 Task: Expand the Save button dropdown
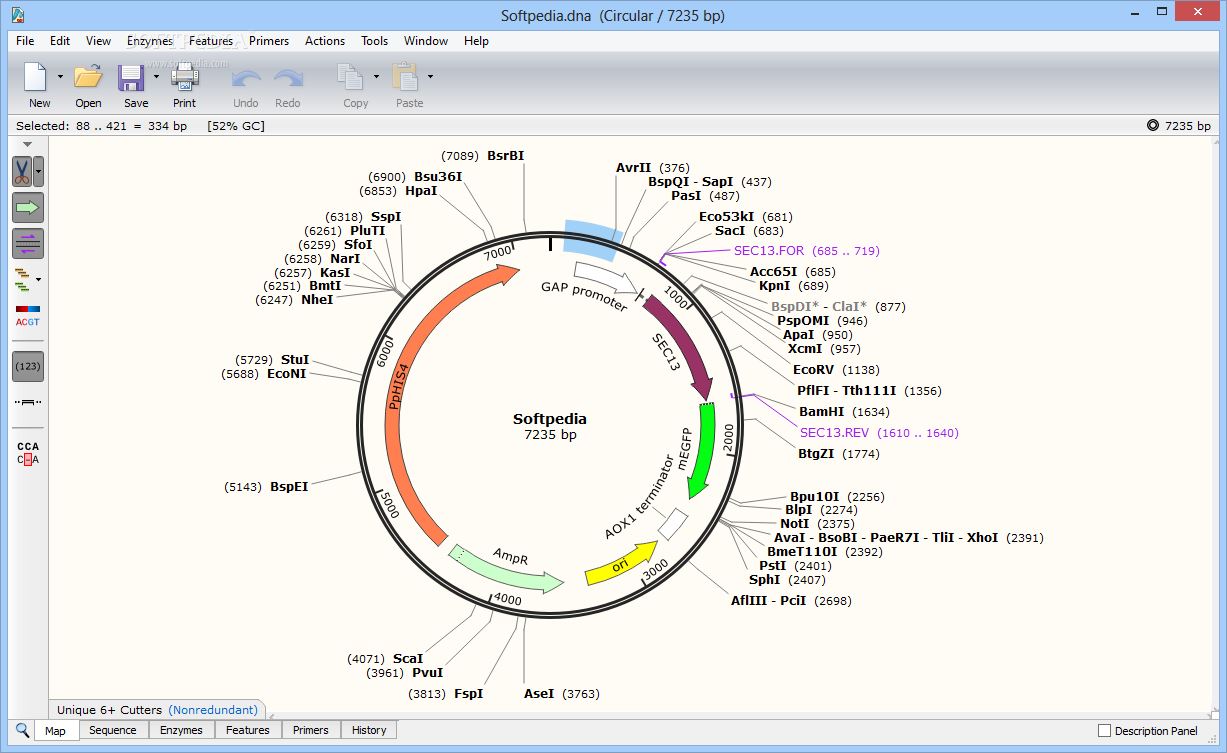[x=156, y=76]
